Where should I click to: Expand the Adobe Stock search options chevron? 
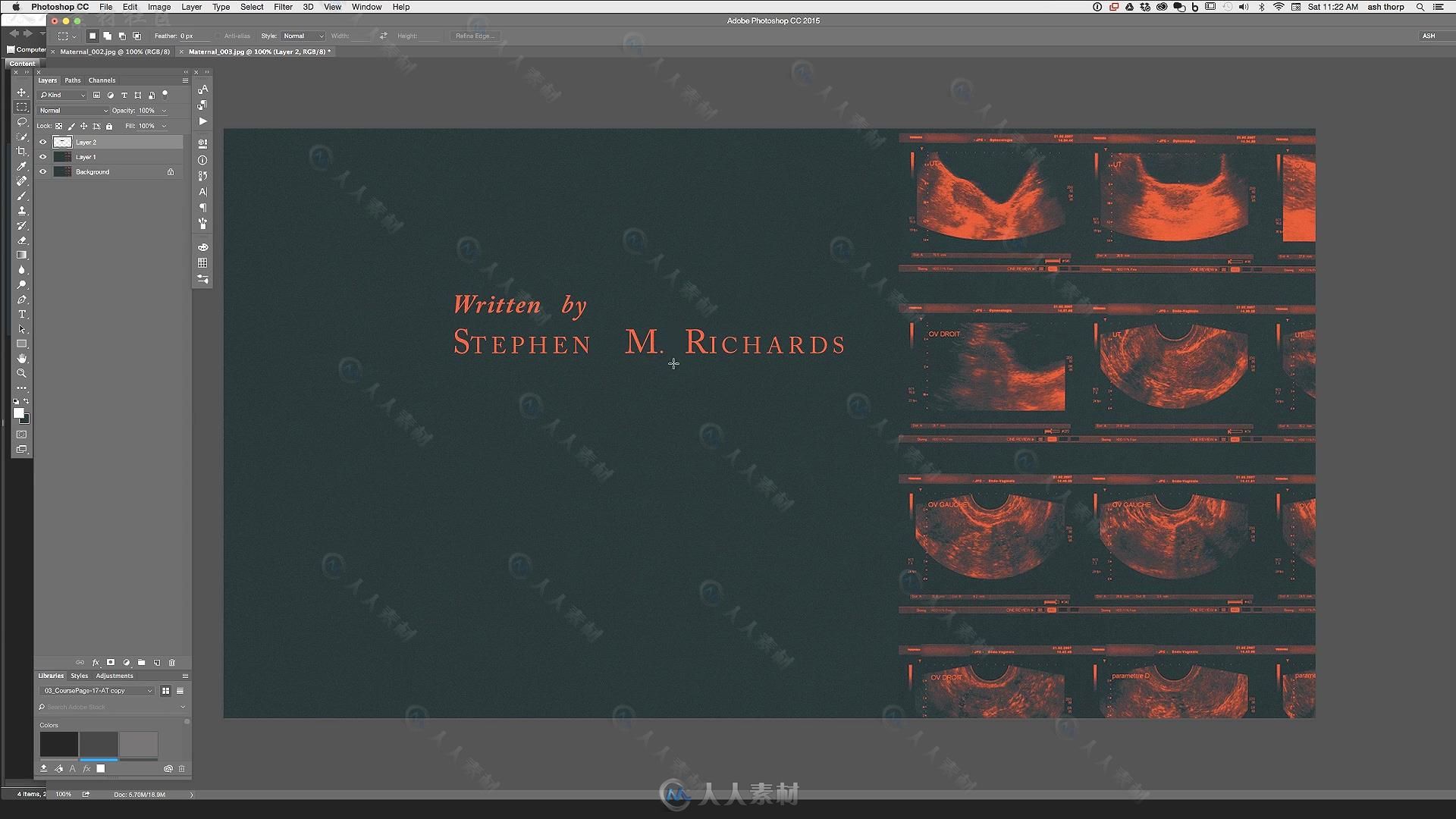[x=183, y=707]
